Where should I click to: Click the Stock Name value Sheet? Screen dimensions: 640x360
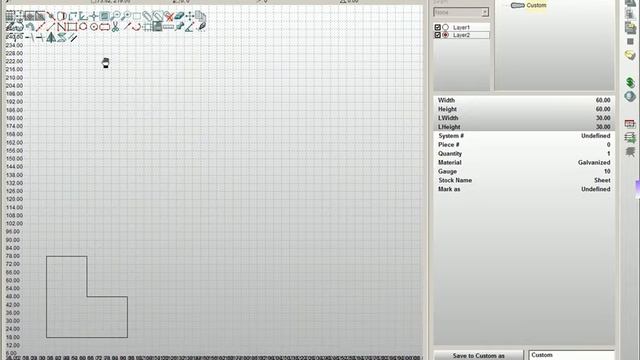(x=602, y=180)
